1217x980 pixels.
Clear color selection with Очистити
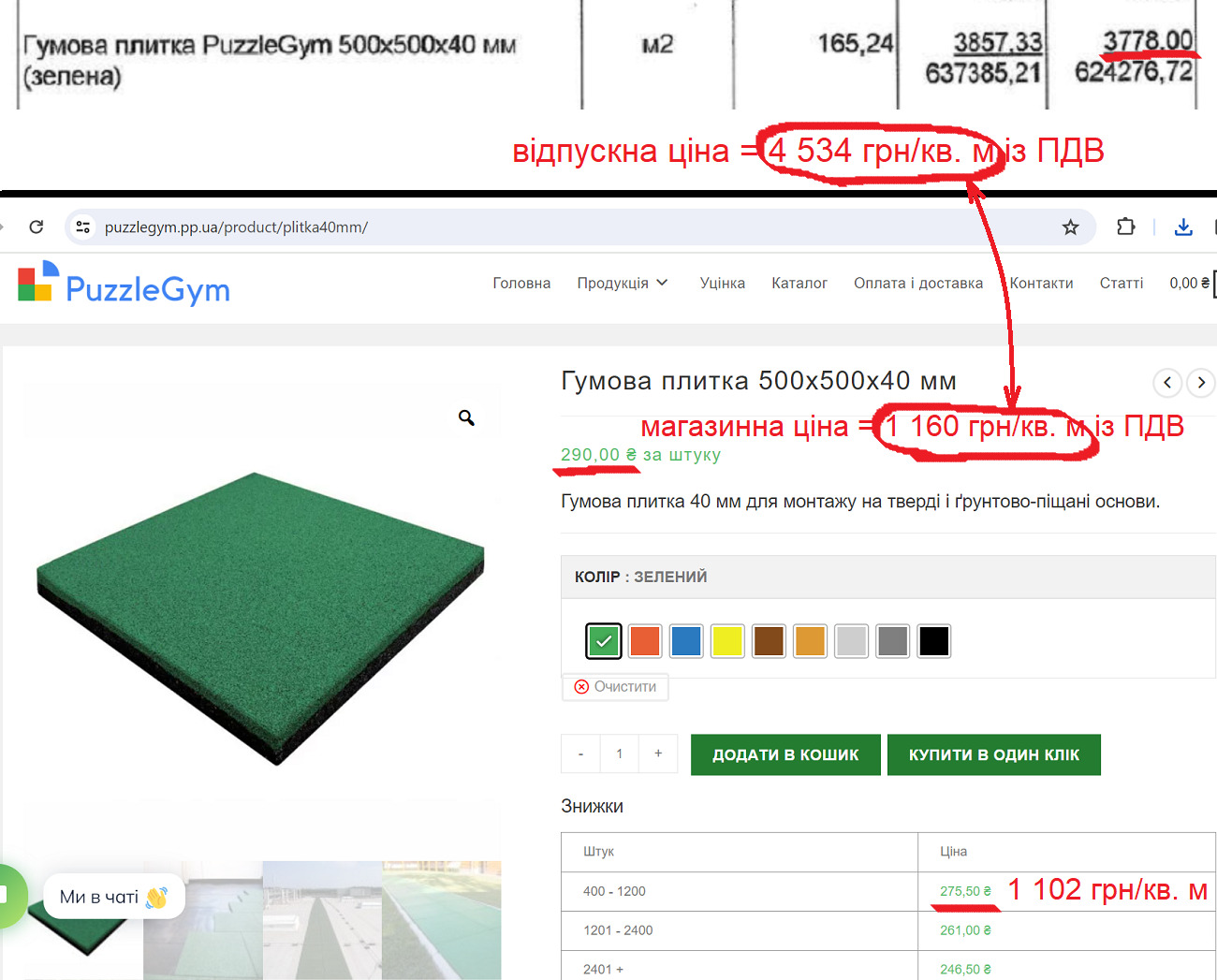(615, 687)
